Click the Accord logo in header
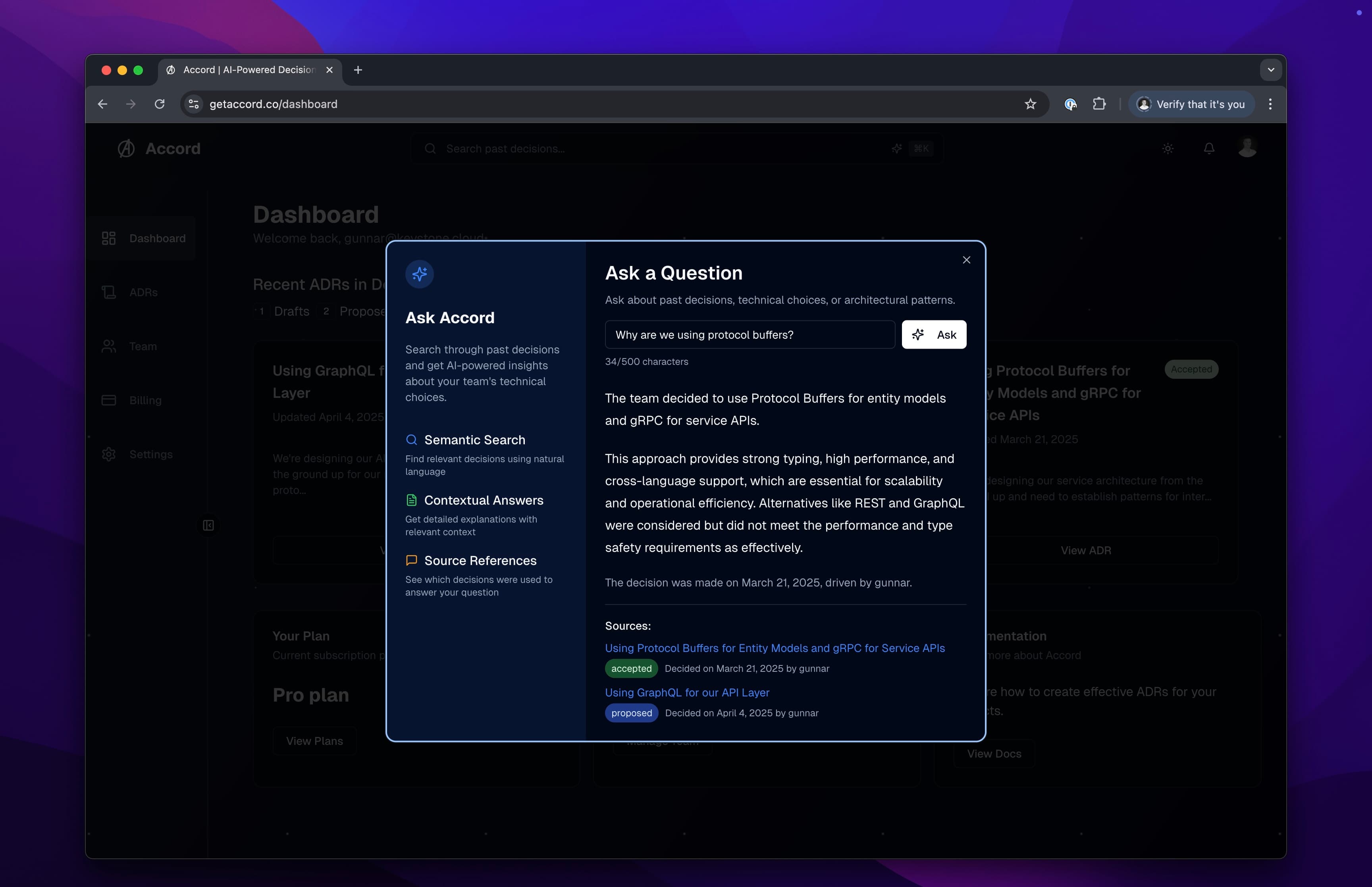The image size is (1372, 887). (x=160, y=148)
